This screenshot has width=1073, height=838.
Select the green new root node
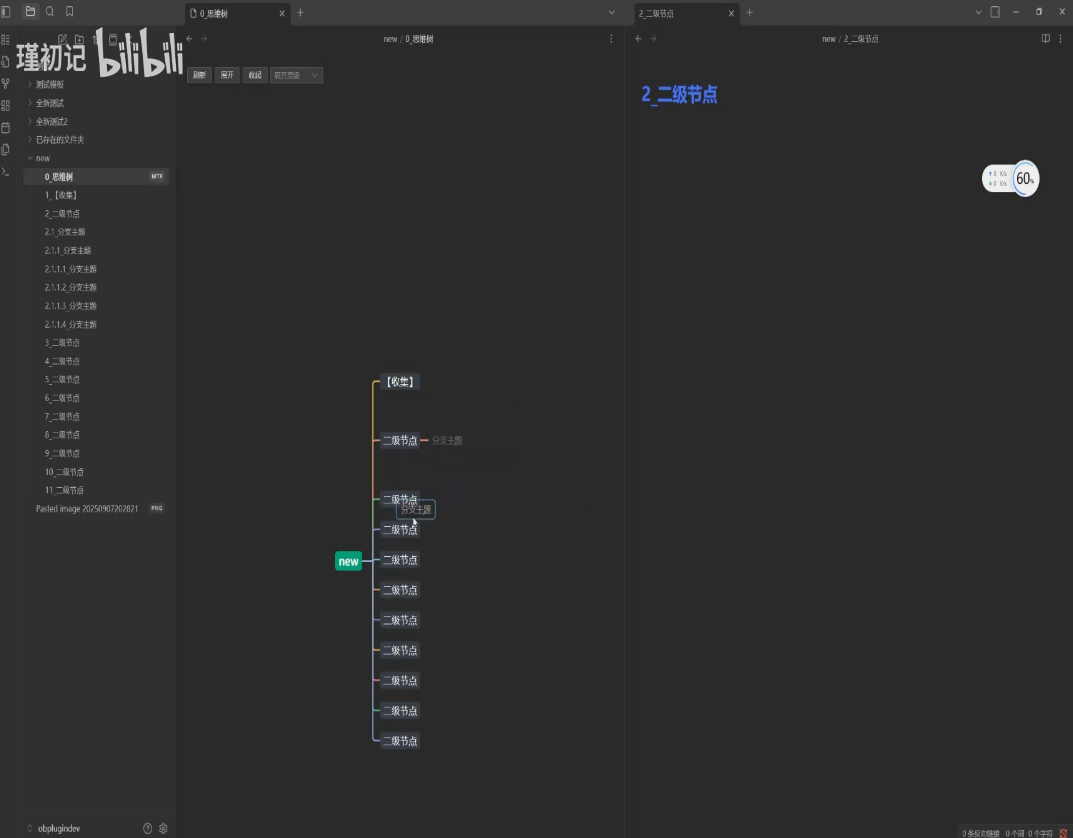click(348, 562)
